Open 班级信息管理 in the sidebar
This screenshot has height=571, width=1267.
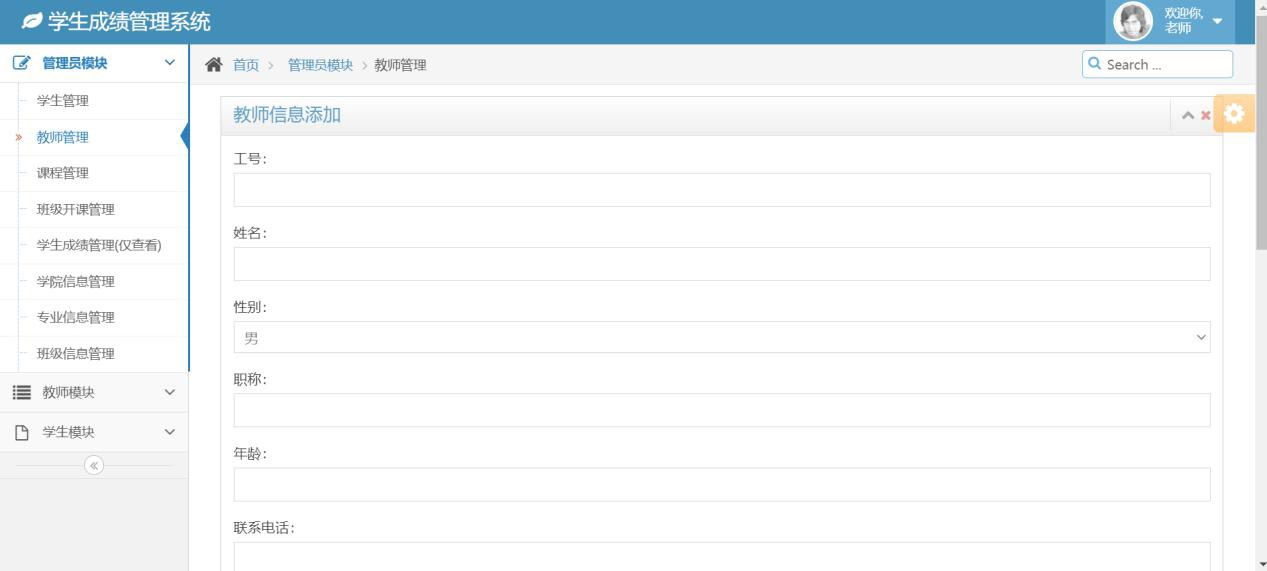[76, 353]
